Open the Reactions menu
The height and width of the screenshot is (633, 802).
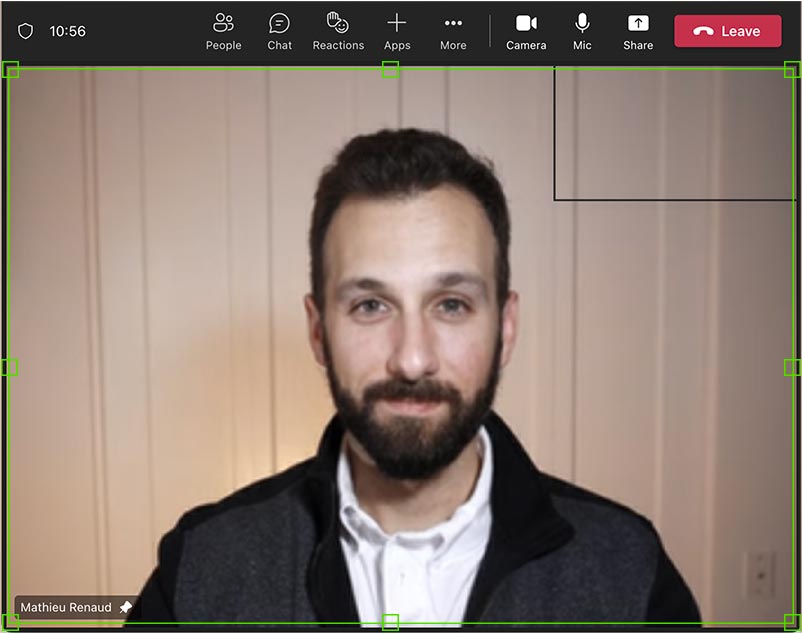click(338, 32)
